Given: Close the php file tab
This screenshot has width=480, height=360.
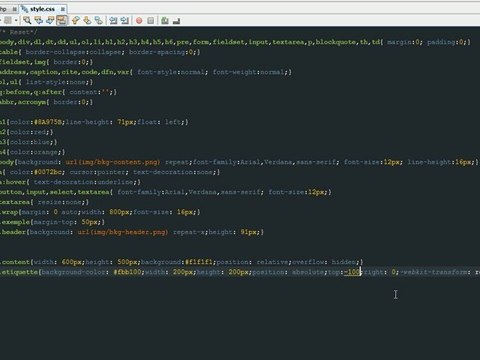Looking at the screenshot, I should pyautogui.click(x=15, y=9).
